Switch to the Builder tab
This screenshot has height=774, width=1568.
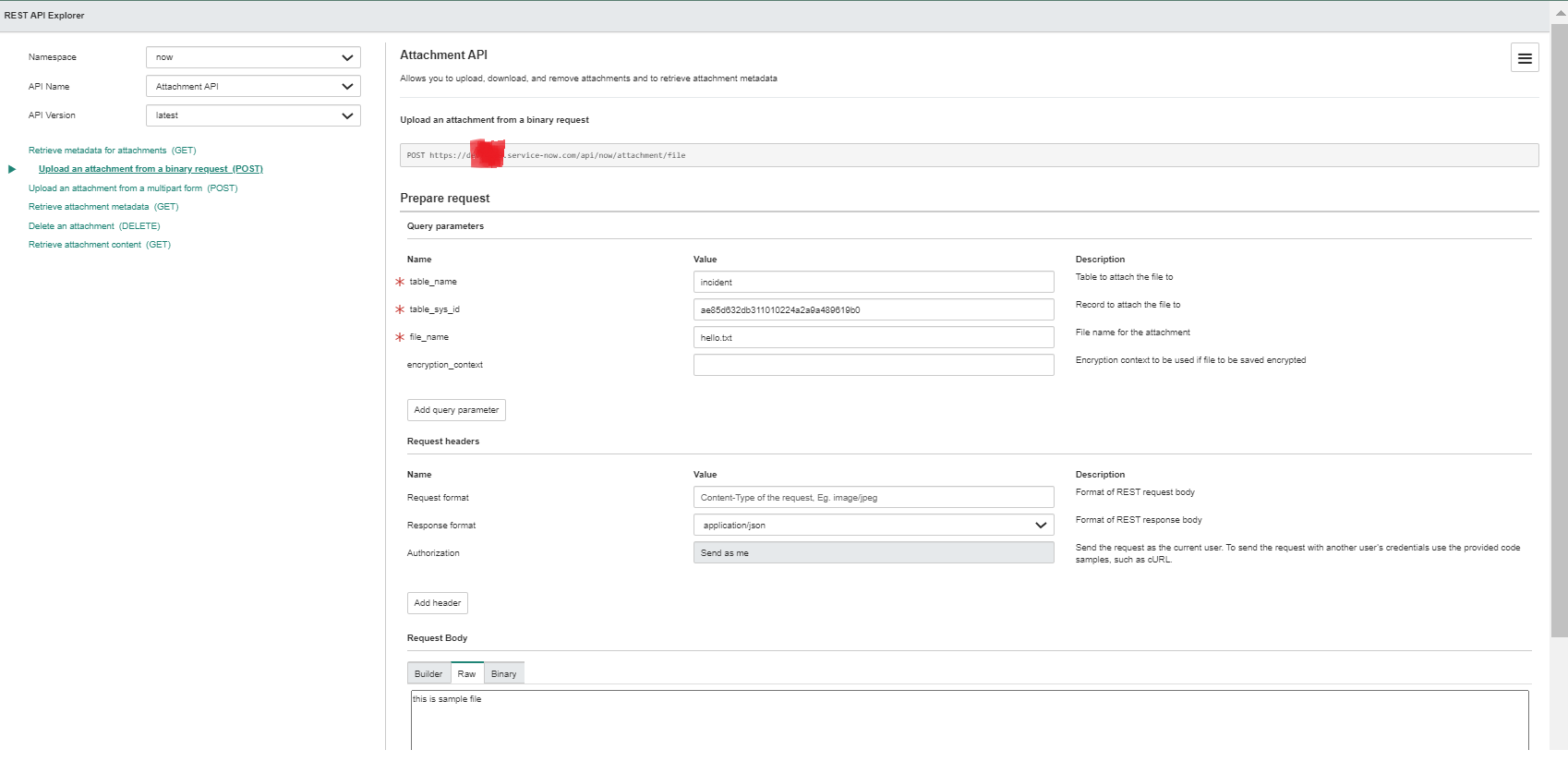428,674
